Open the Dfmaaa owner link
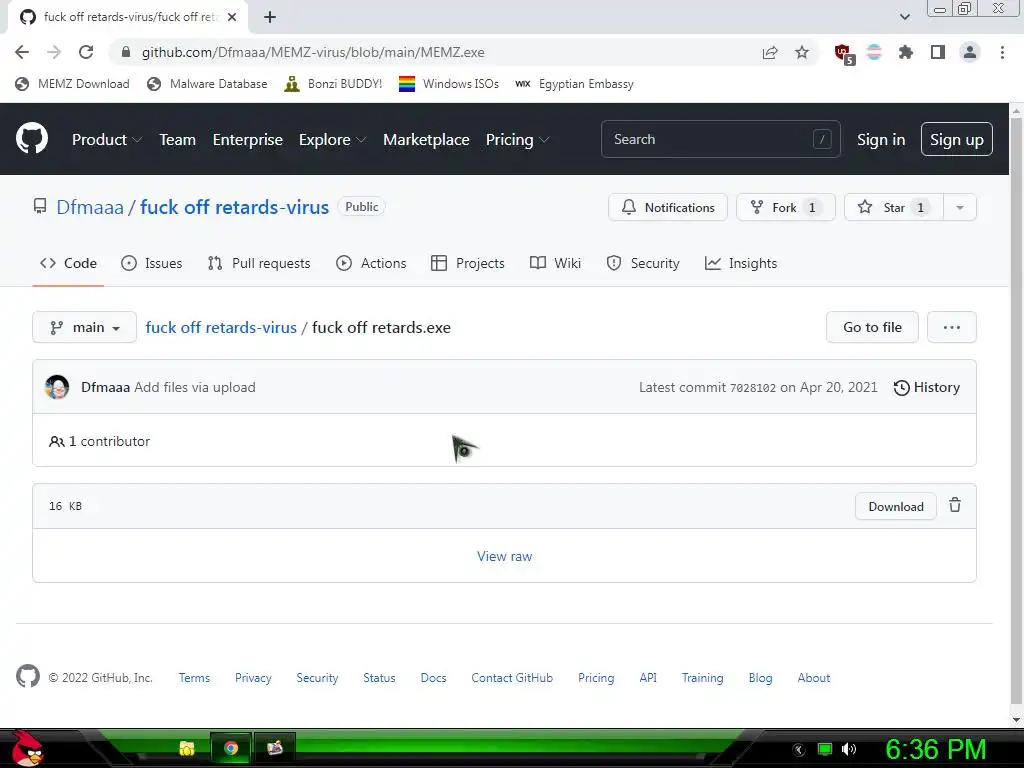The image size is (1024, 768). (x=89, y=207)
